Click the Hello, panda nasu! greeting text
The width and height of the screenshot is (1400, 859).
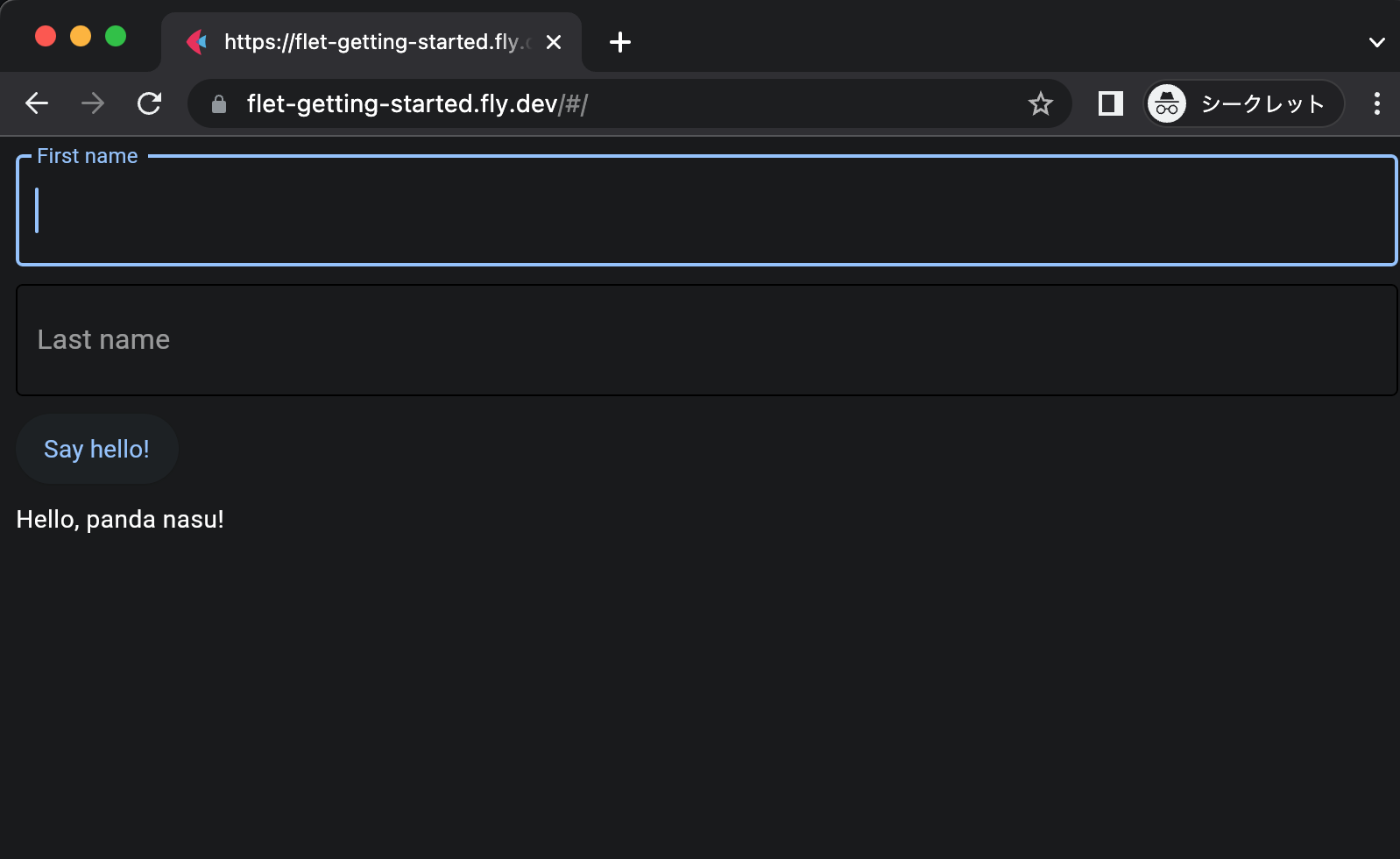tap(120, 520)
